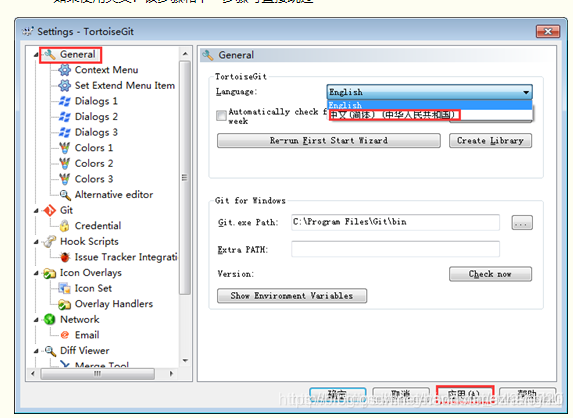Screen dimensions: 573x418
Task: Open the Language dropdown arrow
Action: pos(526,92)
